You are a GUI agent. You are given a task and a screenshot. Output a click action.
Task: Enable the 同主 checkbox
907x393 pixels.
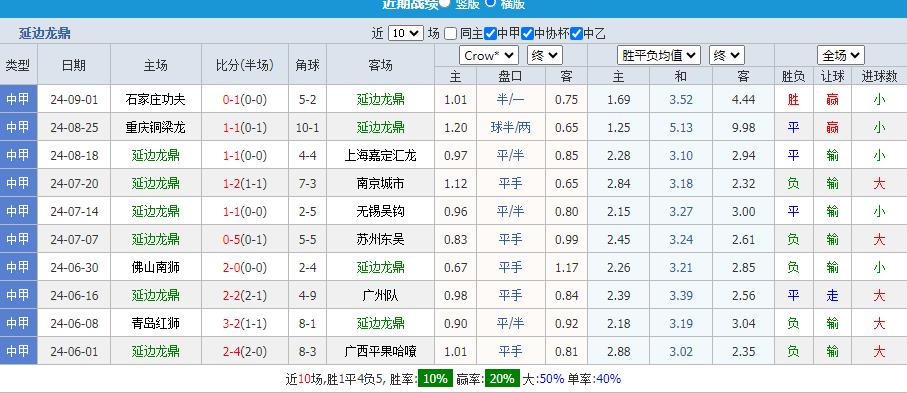tap(451, 34)
